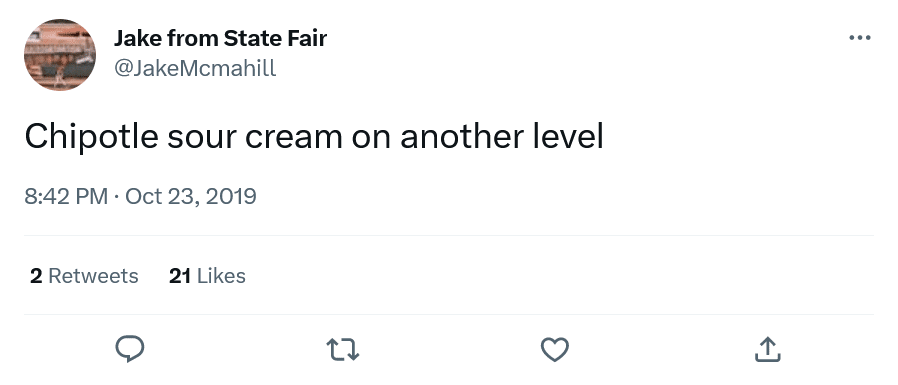898x385 pixels.
Task: Open the three-dot more options menu
Action: click(x=860, y=38)
